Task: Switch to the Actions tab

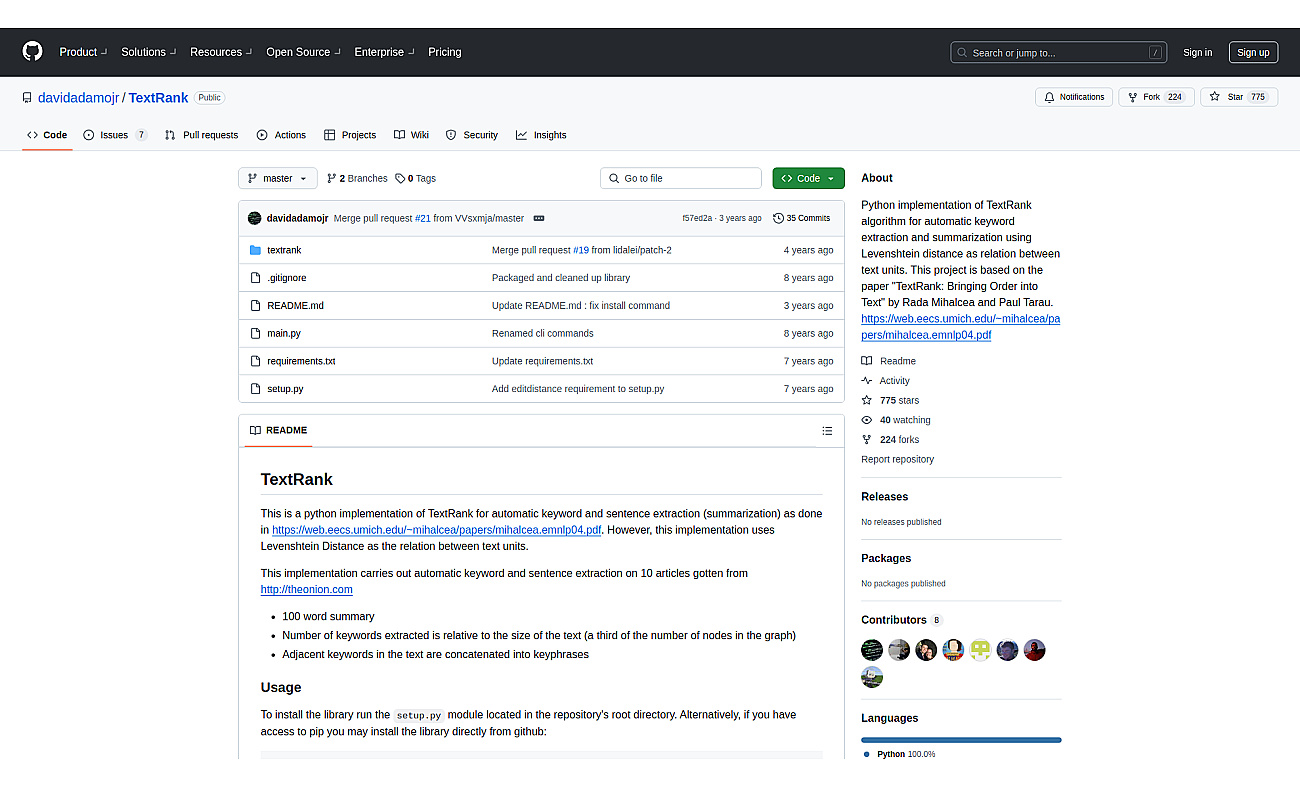Action: click(x=281, y=135)
